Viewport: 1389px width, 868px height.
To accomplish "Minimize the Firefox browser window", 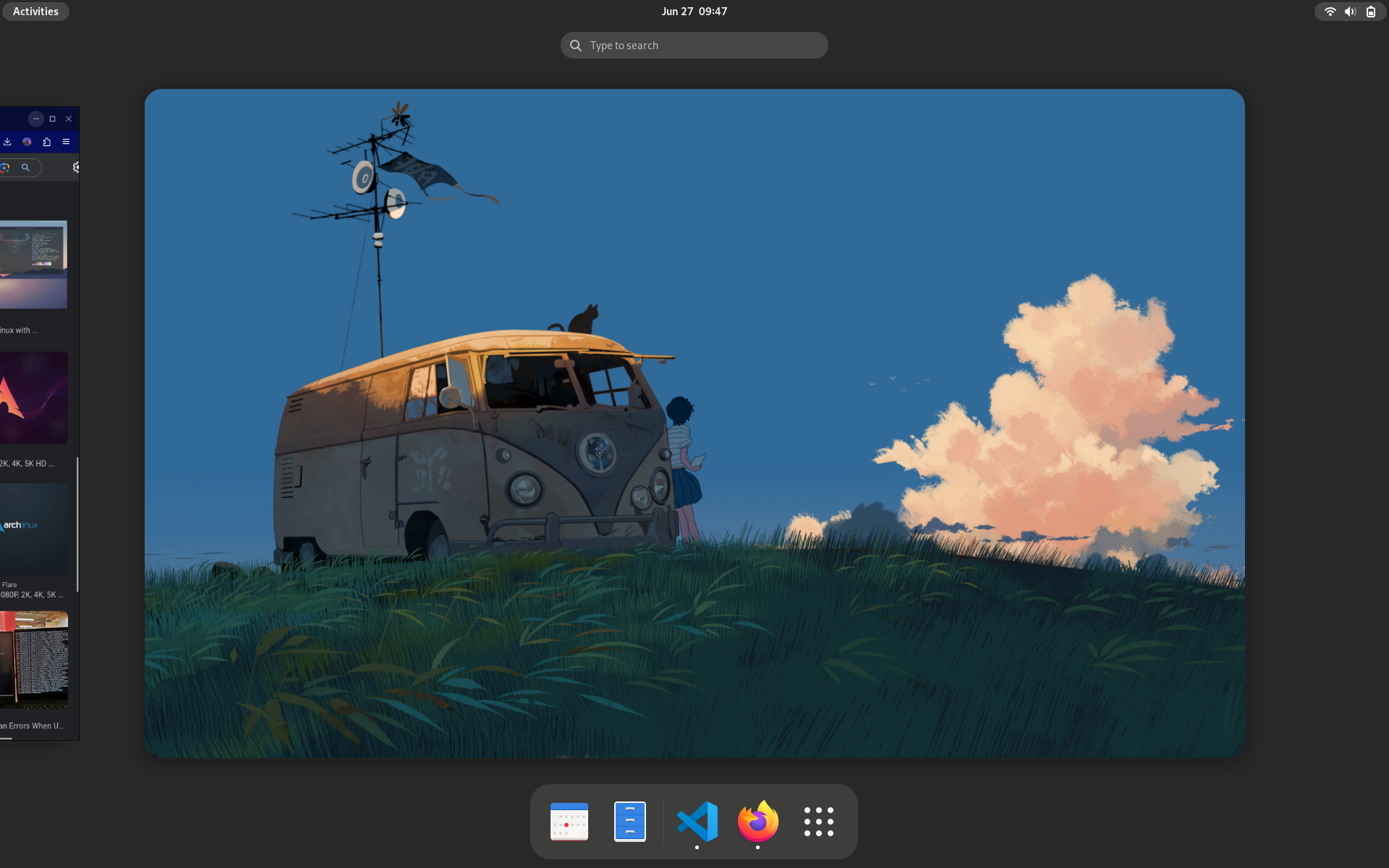I will pos(35,119).
